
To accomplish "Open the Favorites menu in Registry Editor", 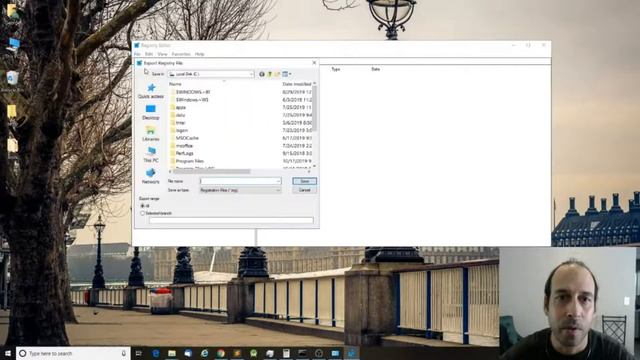I will 181,54.
